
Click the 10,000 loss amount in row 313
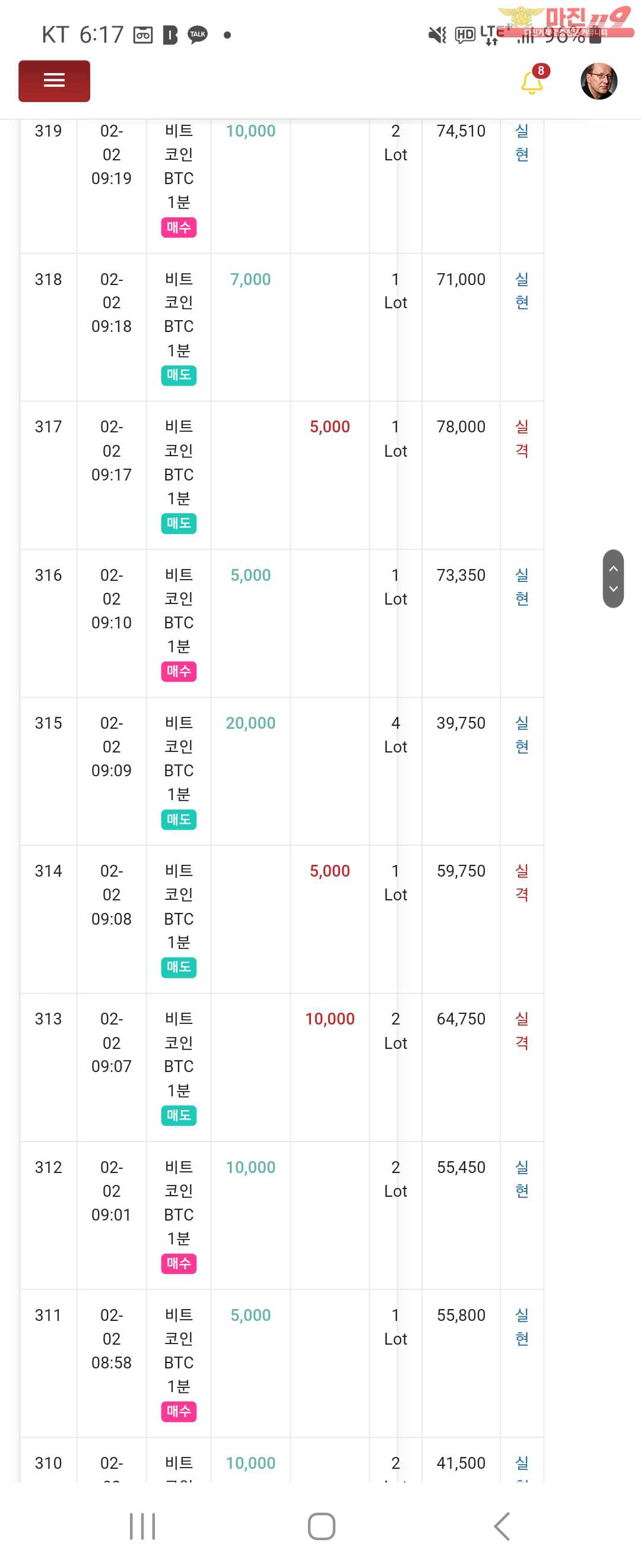pyautogui.click(x=329, y=1019)
